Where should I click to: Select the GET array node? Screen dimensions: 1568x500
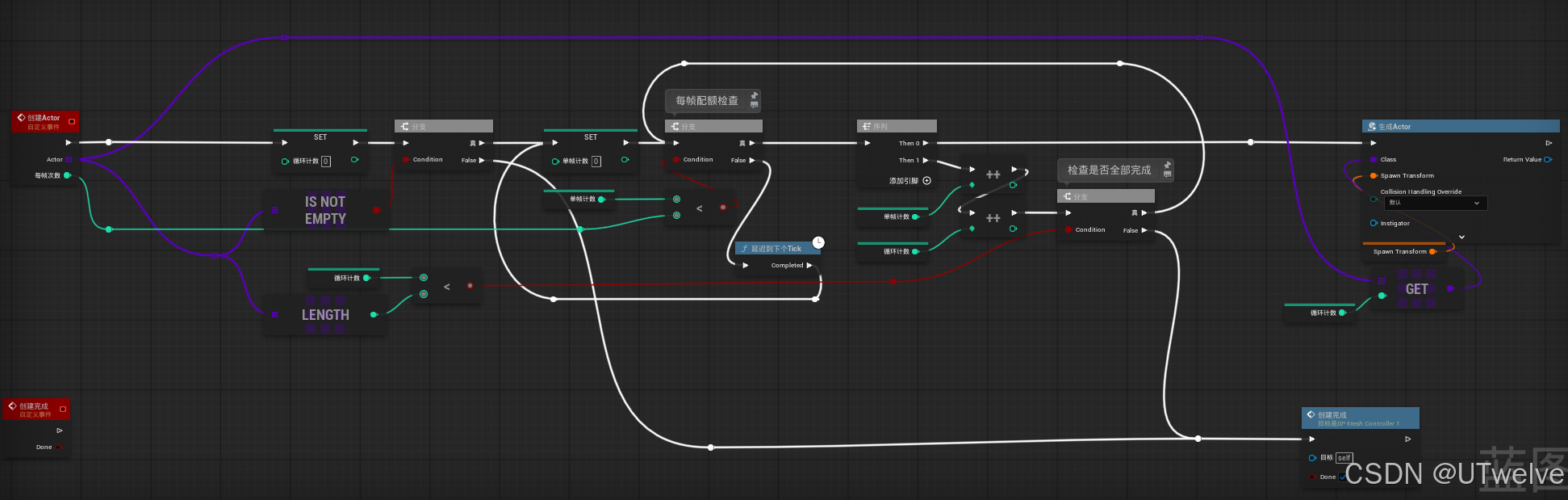pos(1417,289)
